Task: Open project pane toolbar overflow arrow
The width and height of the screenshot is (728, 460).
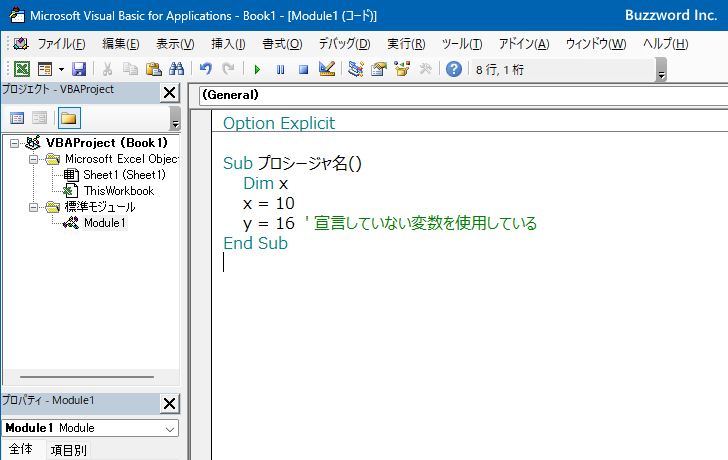Action: pyautogui.click(x=175, y=118)
